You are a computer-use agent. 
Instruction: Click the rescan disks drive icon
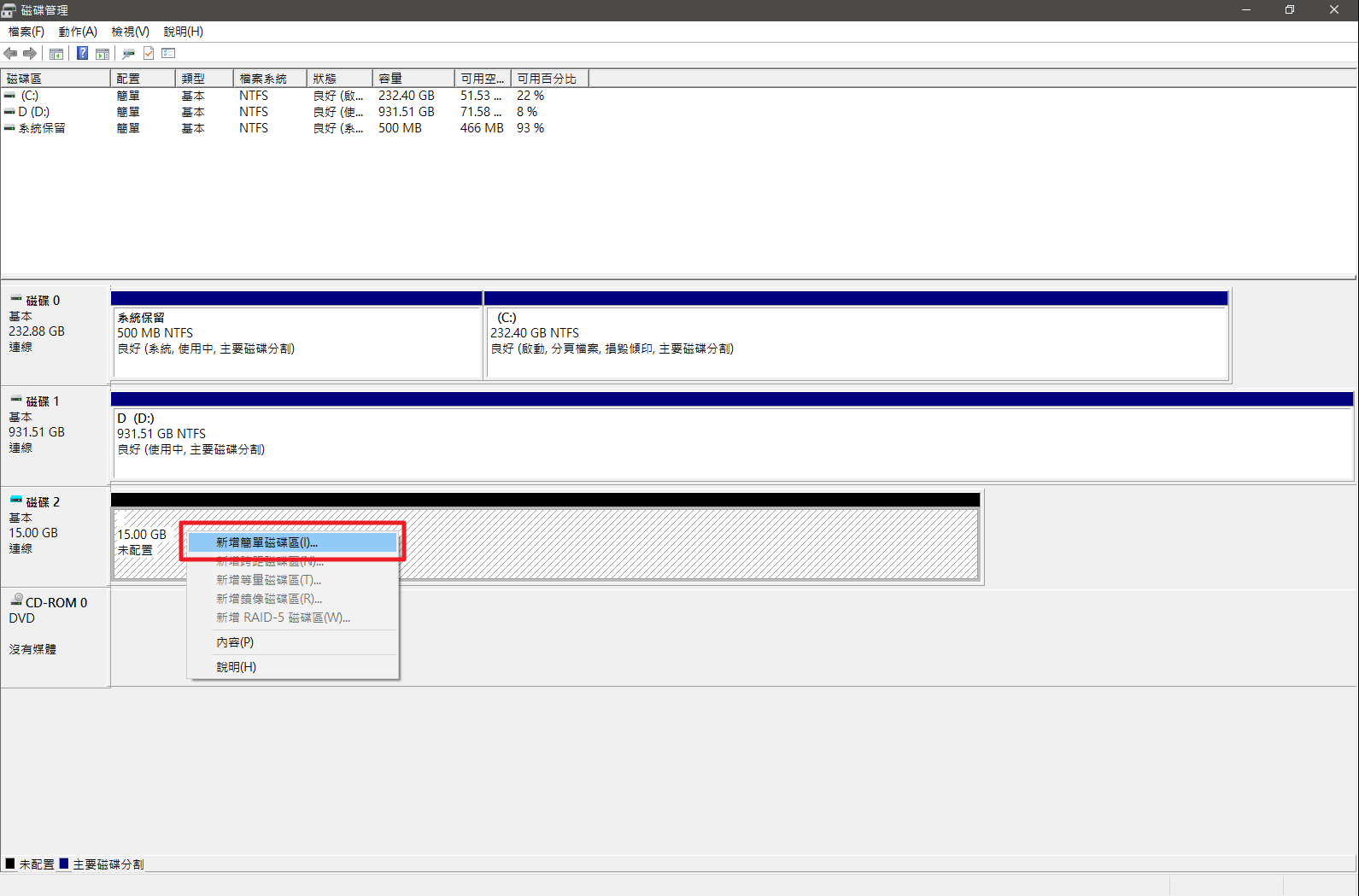point(128,54)
